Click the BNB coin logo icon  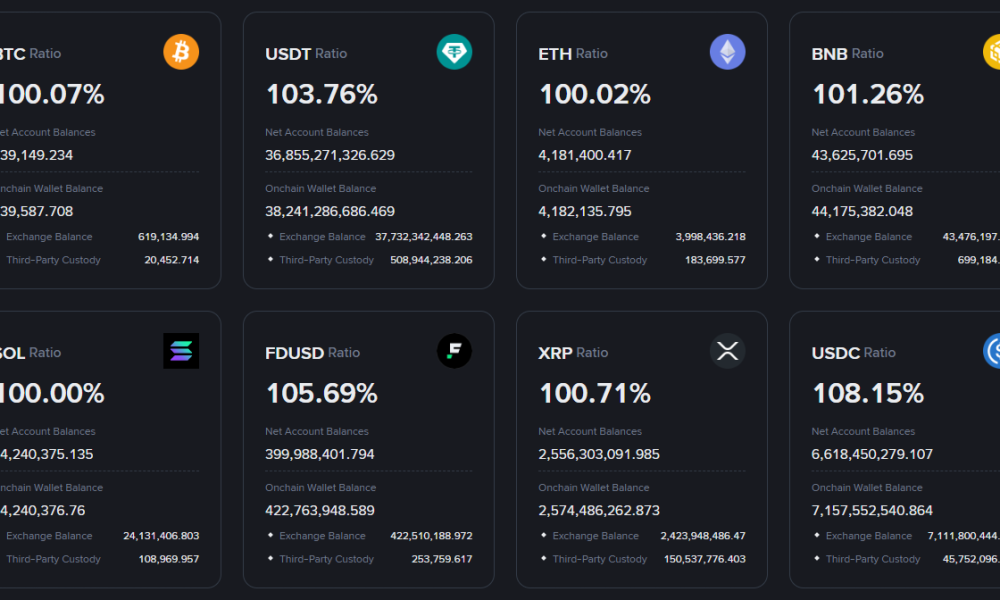[992, 52]
